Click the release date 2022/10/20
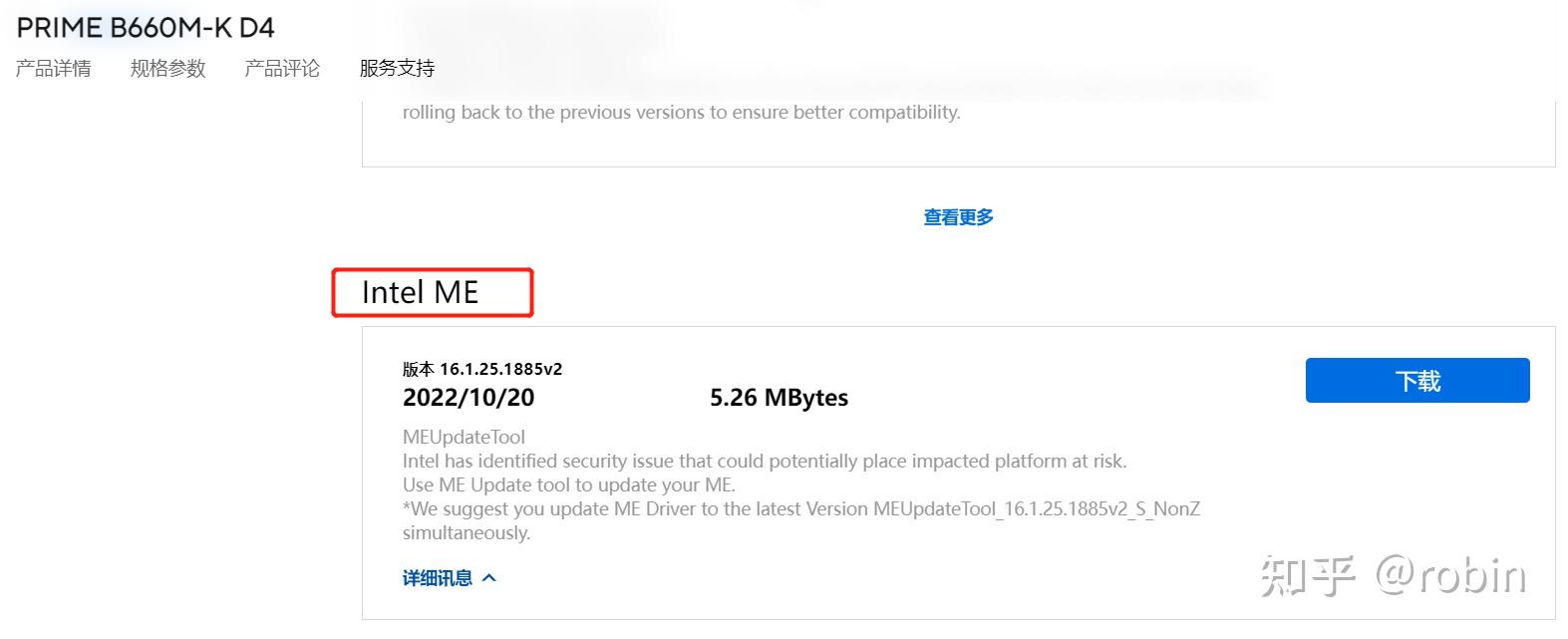 (x=468, y=397)
